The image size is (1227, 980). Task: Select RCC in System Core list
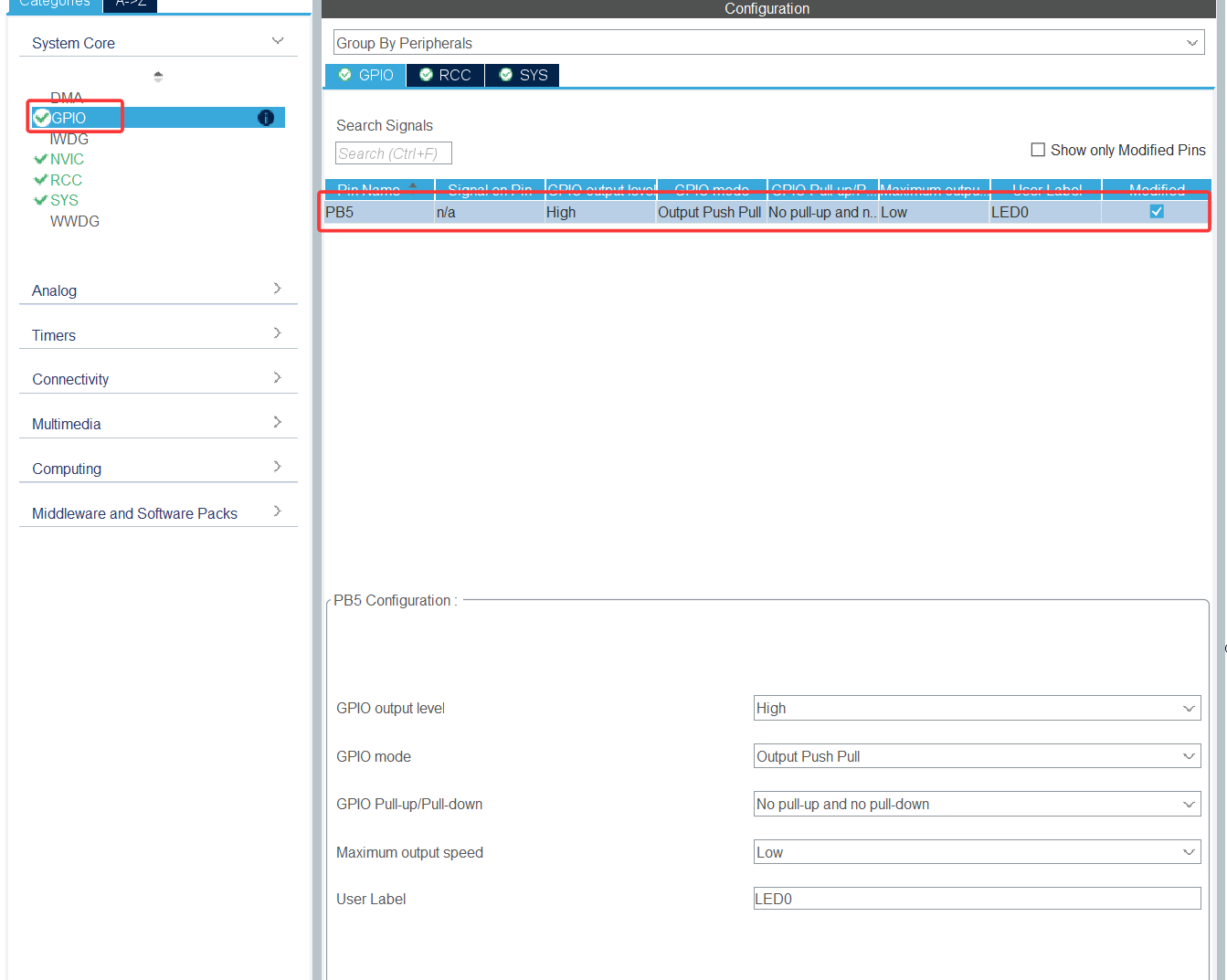66,180
